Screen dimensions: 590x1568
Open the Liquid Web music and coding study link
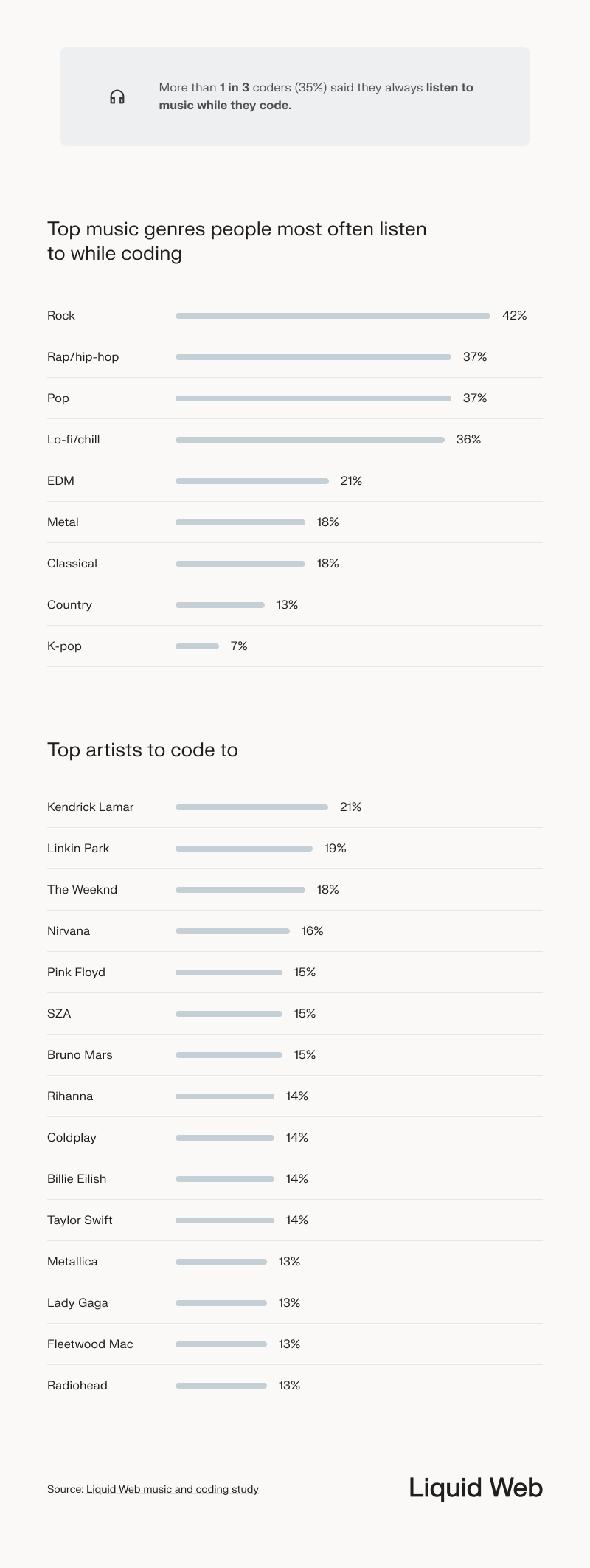pyautogui.click(x=172, y=1489)
